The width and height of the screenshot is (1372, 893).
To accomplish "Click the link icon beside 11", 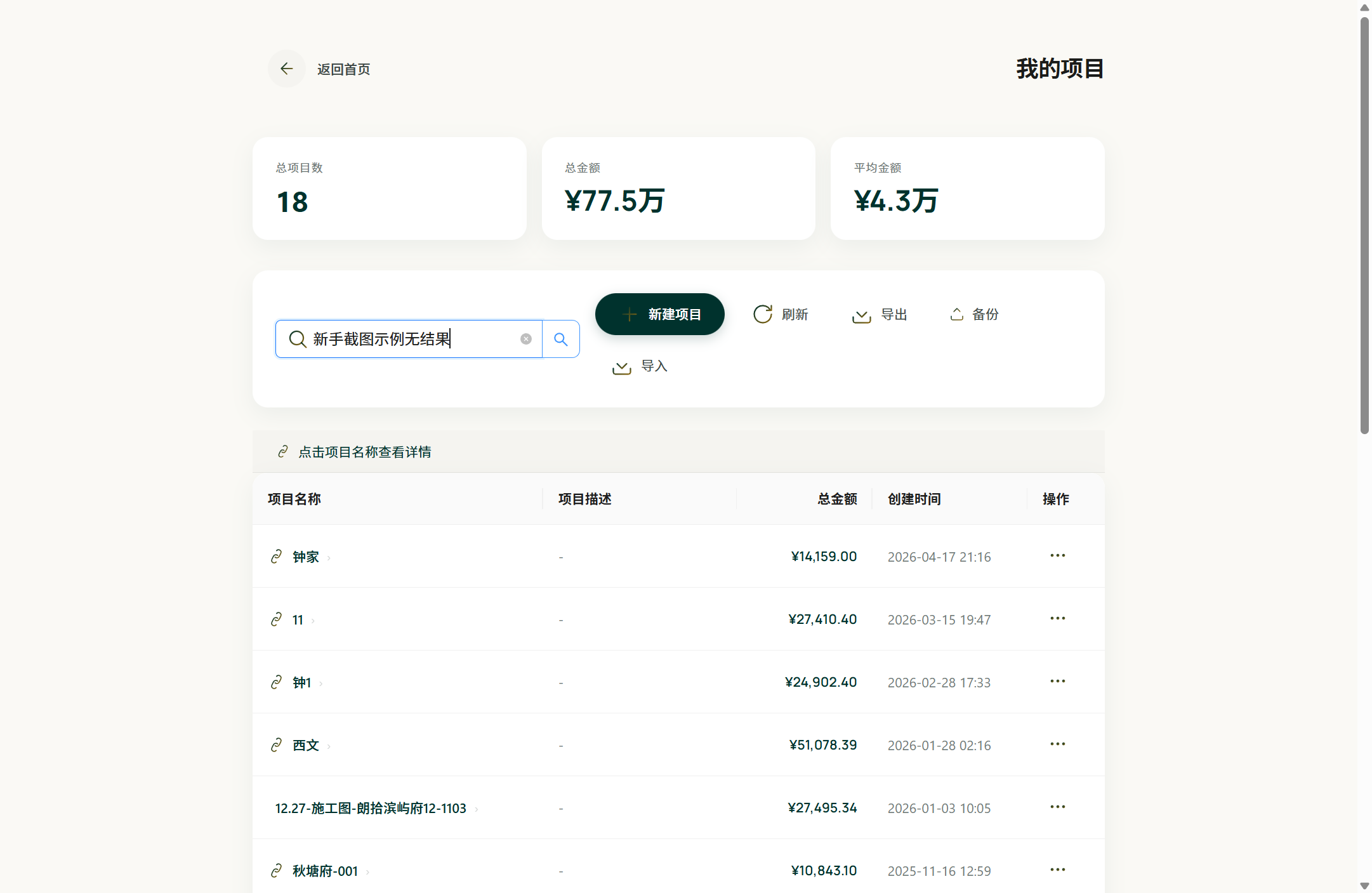I will (276, 619).
